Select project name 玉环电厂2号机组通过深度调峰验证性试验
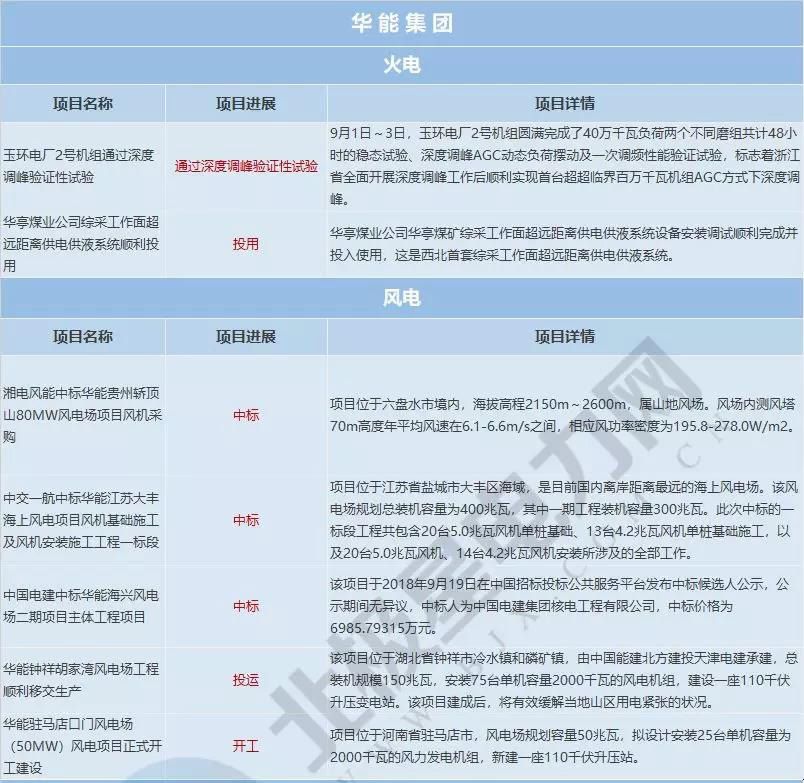This screenshot has height=783, width=804. (x=78, y=166)
